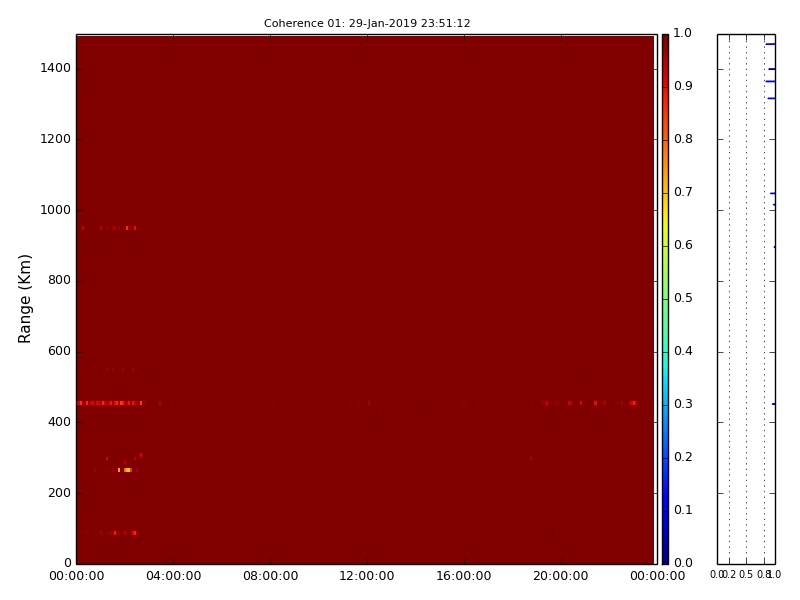The width and height of the screenshot is (800, 600).
Task: Click the 0.5 label on profile plot axis
Action: pyautogui.click(x=746, y=574)
